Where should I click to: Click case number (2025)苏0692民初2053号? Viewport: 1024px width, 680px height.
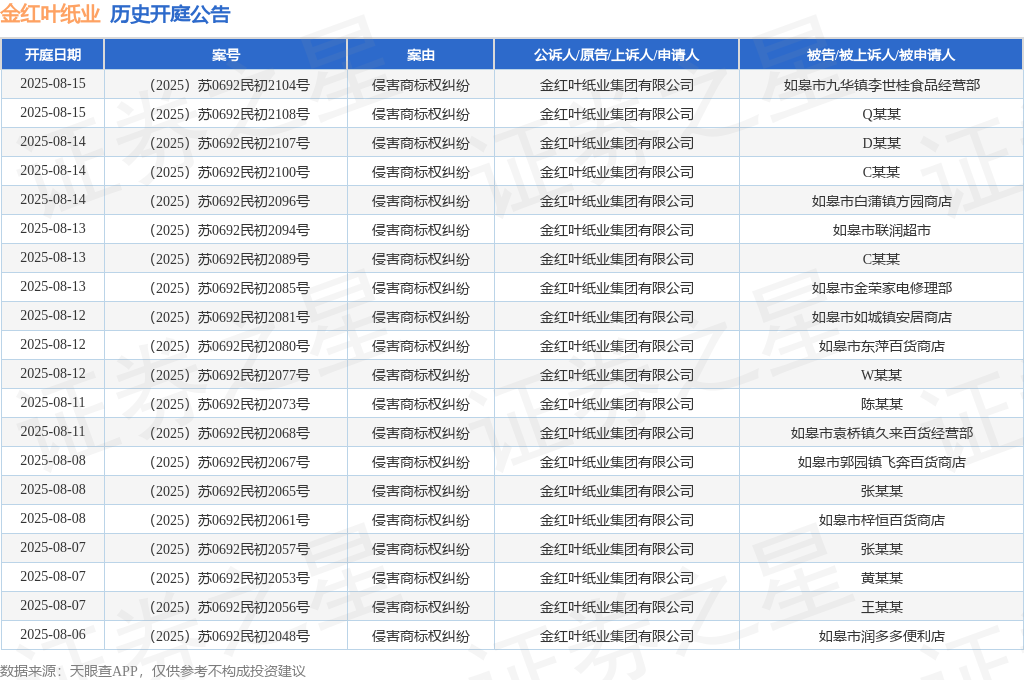[x=226, y=578]
